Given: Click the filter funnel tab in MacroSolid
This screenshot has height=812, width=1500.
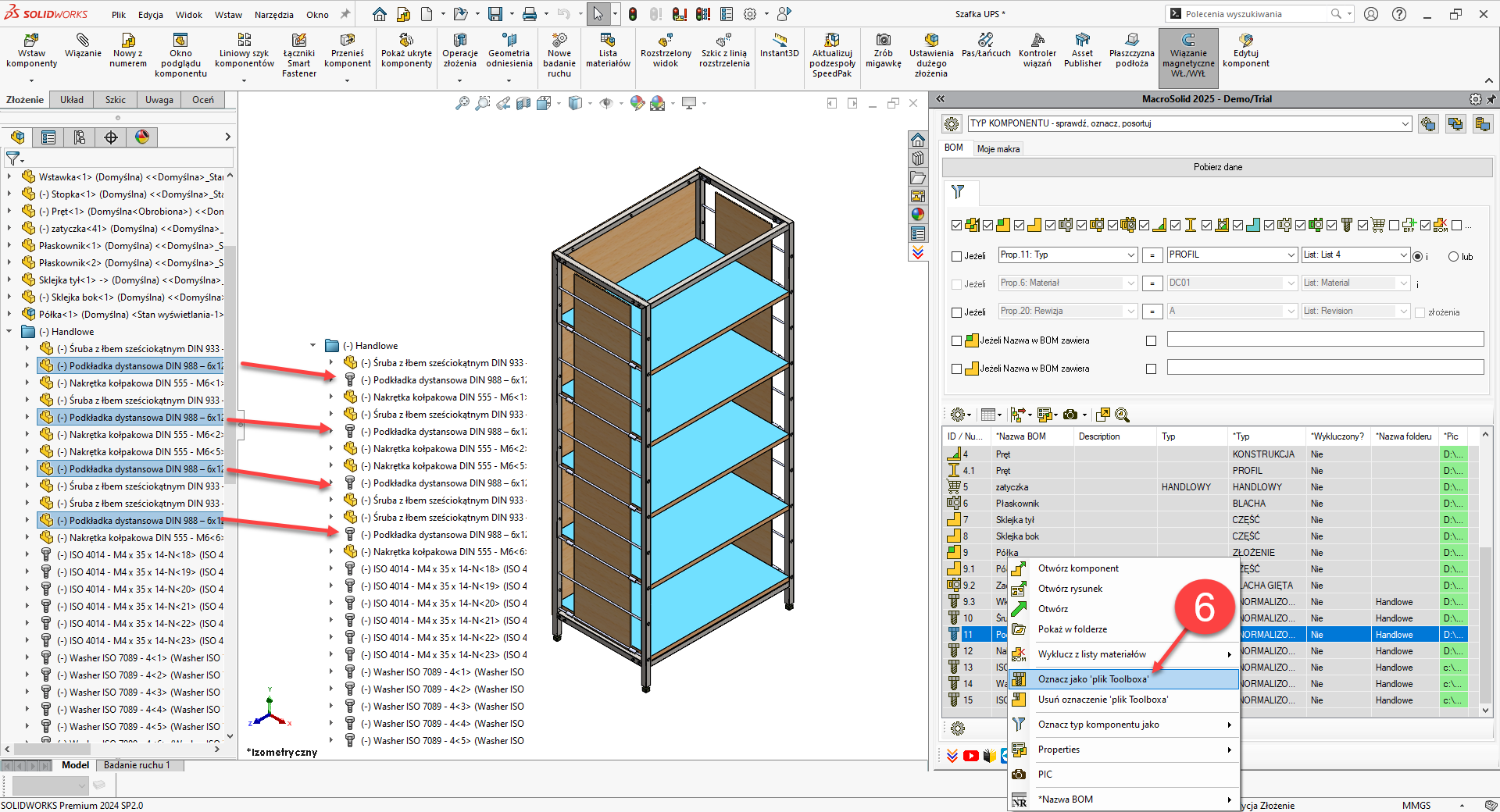Looking at the screenshot, I should coord(959,191).
